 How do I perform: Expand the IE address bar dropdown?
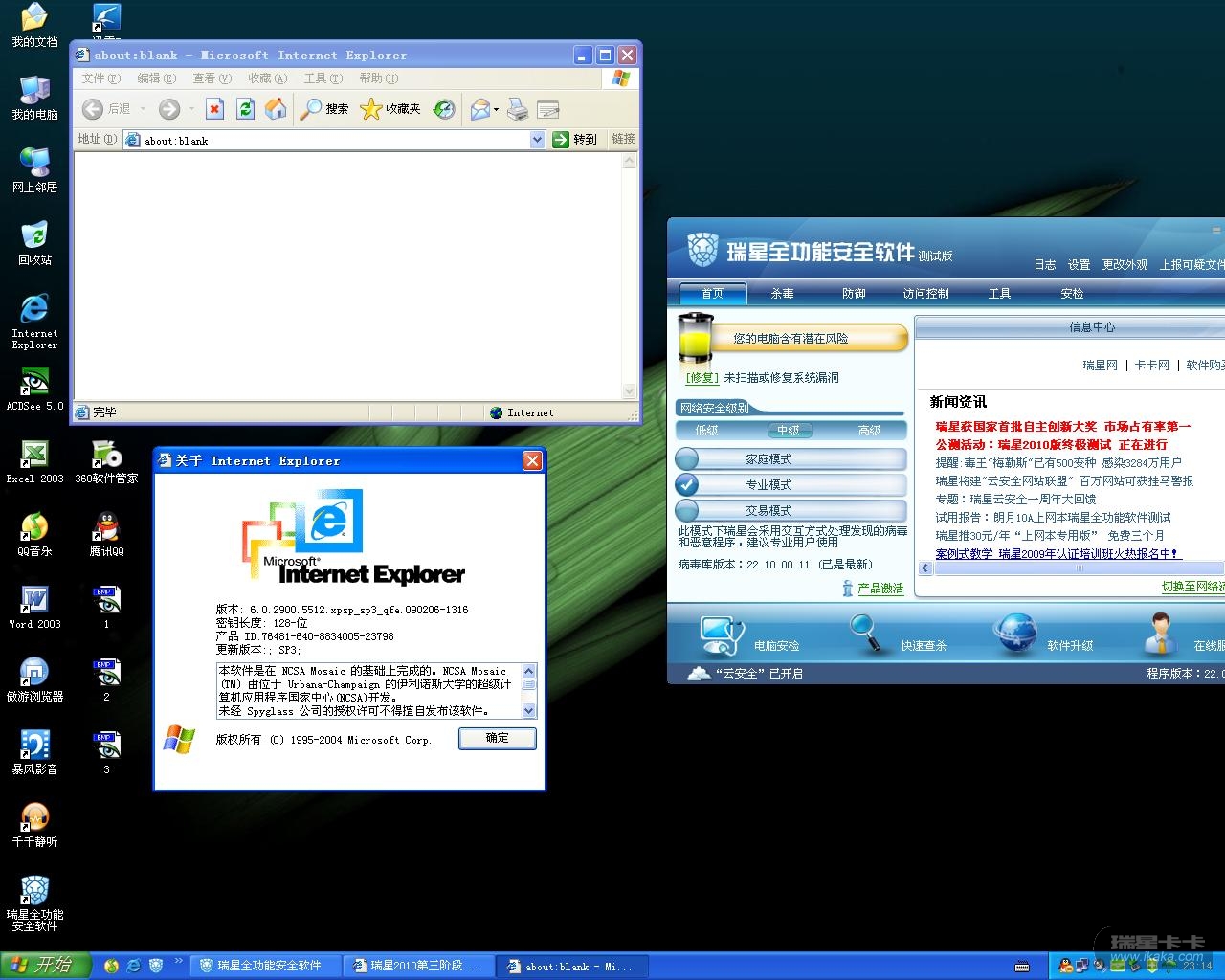[x=537, y=140]
